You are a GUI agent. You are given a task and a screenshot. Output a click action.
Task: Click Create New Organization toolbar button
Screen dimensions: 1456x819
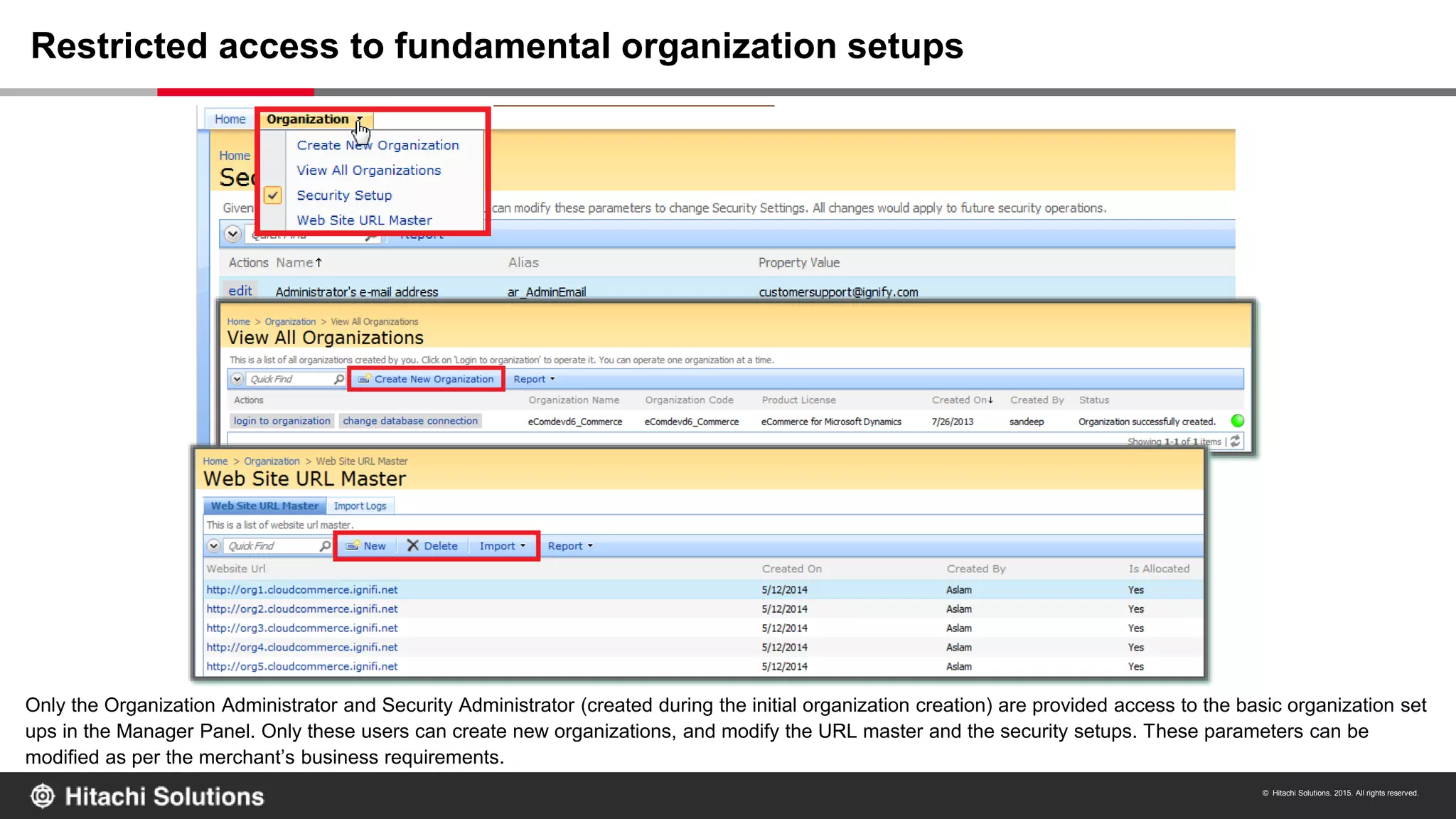(x=426, y=379)
